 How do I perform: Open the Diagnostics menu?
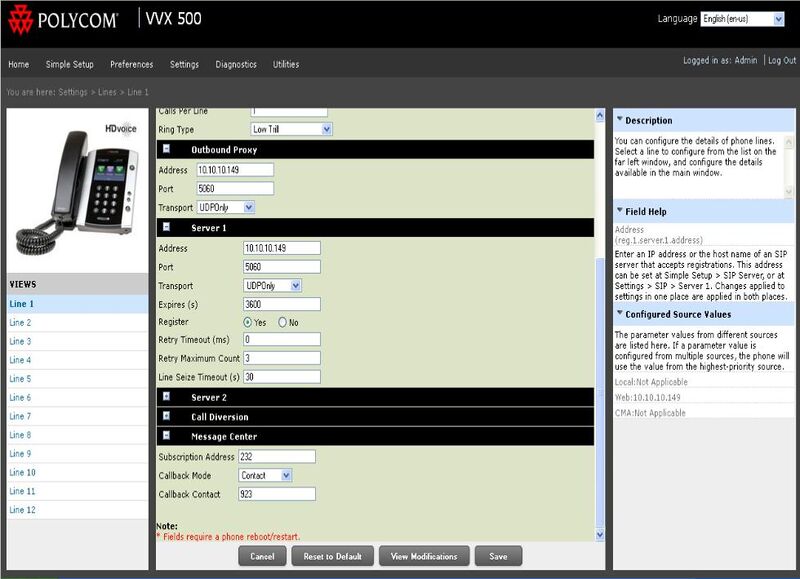click(236, 64)
